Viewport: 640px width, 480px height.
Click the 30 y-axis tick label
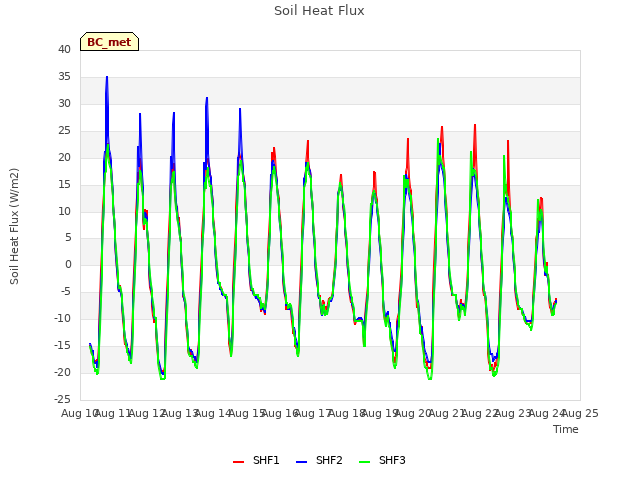pos(64,103)
